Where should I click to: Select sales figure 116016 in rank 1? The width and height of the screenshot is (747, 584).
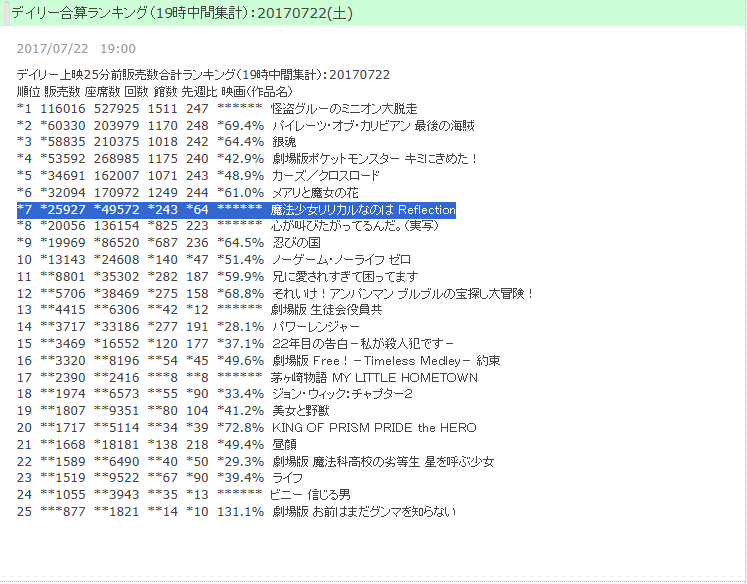(x=63, y=109)
